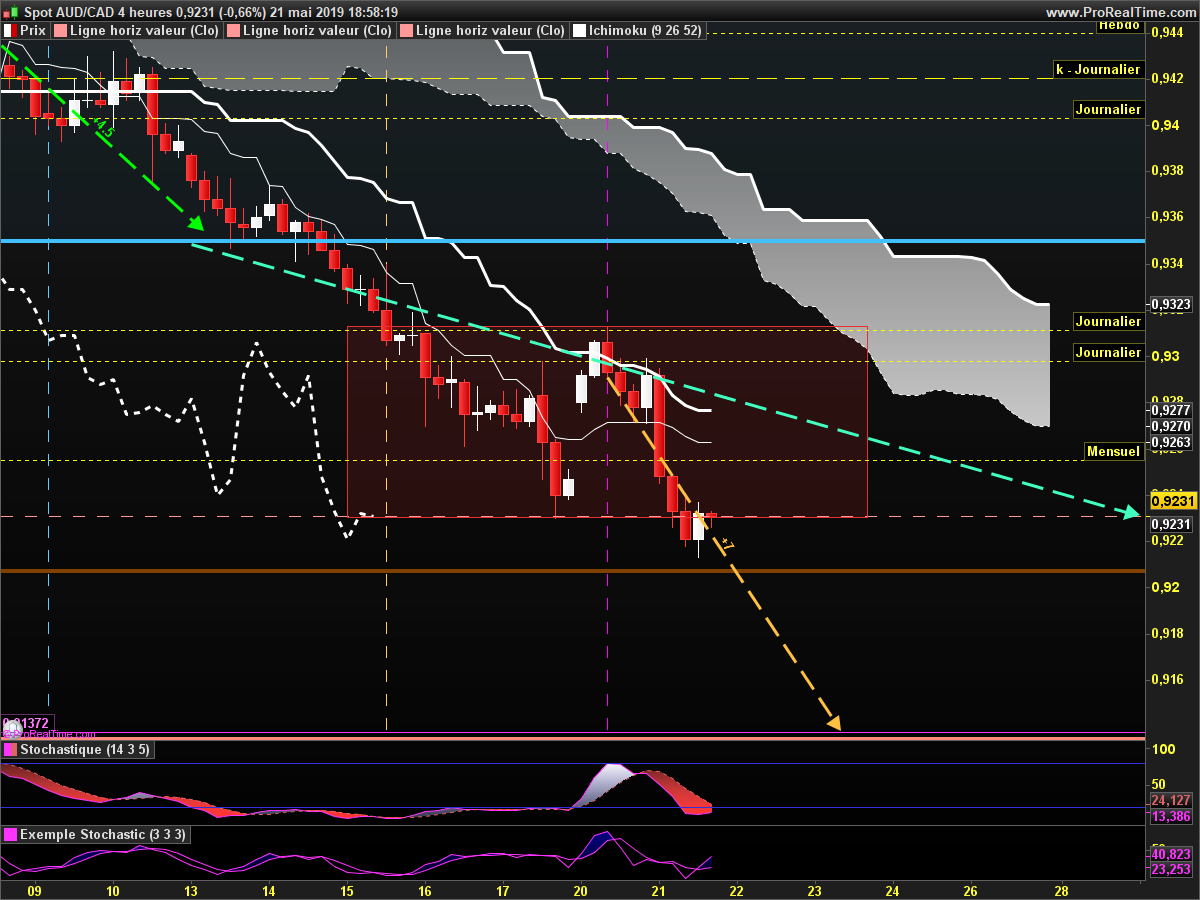Click date 17 on the time axis

(x=503, y=890)
